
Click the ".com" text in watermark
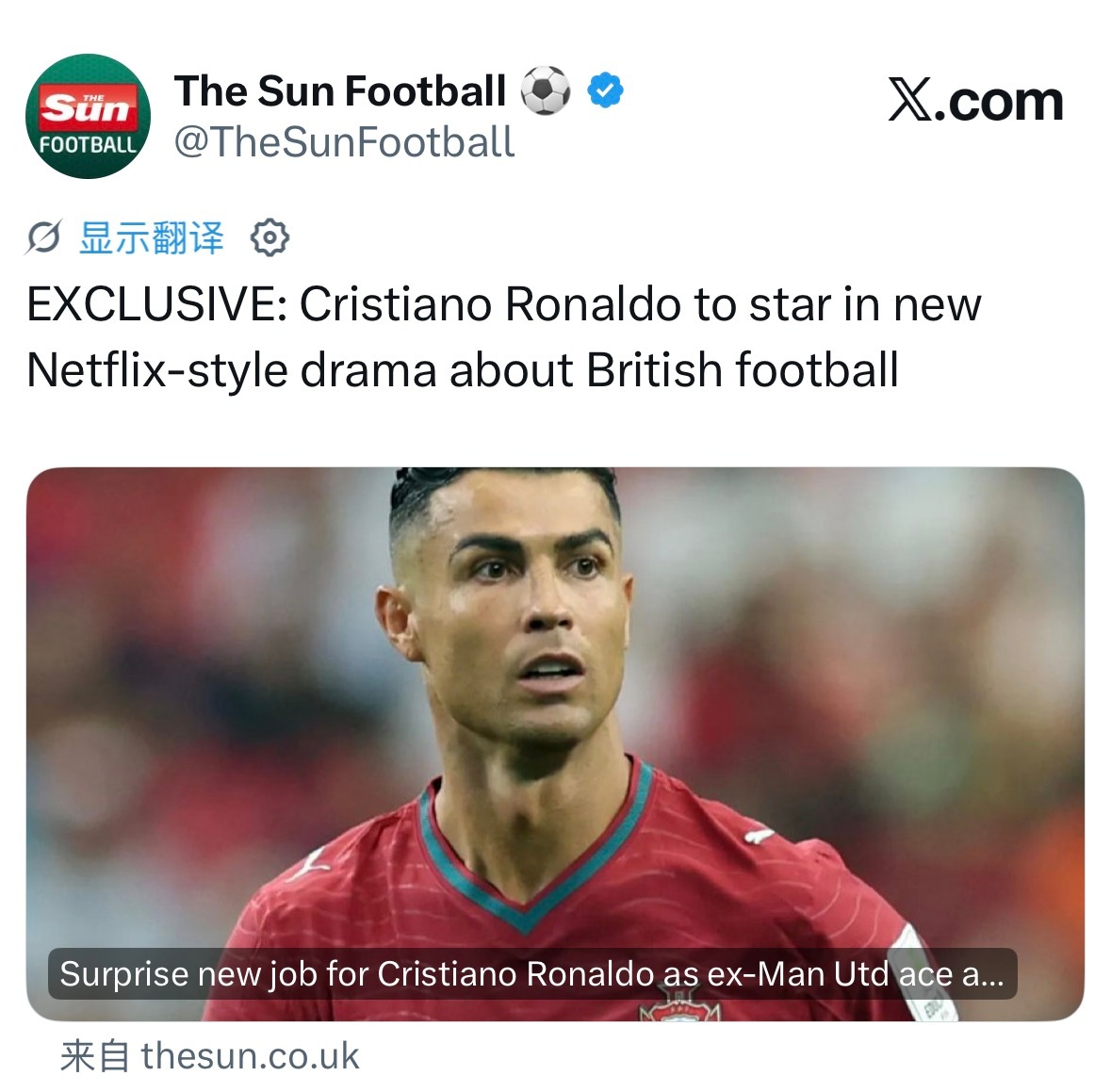998,102
